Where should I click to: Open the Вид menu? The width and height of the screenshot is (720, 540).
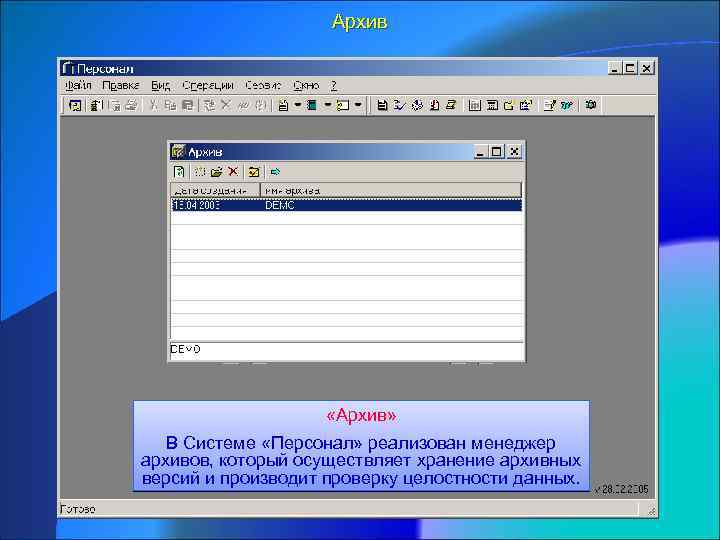coord(161,86)
